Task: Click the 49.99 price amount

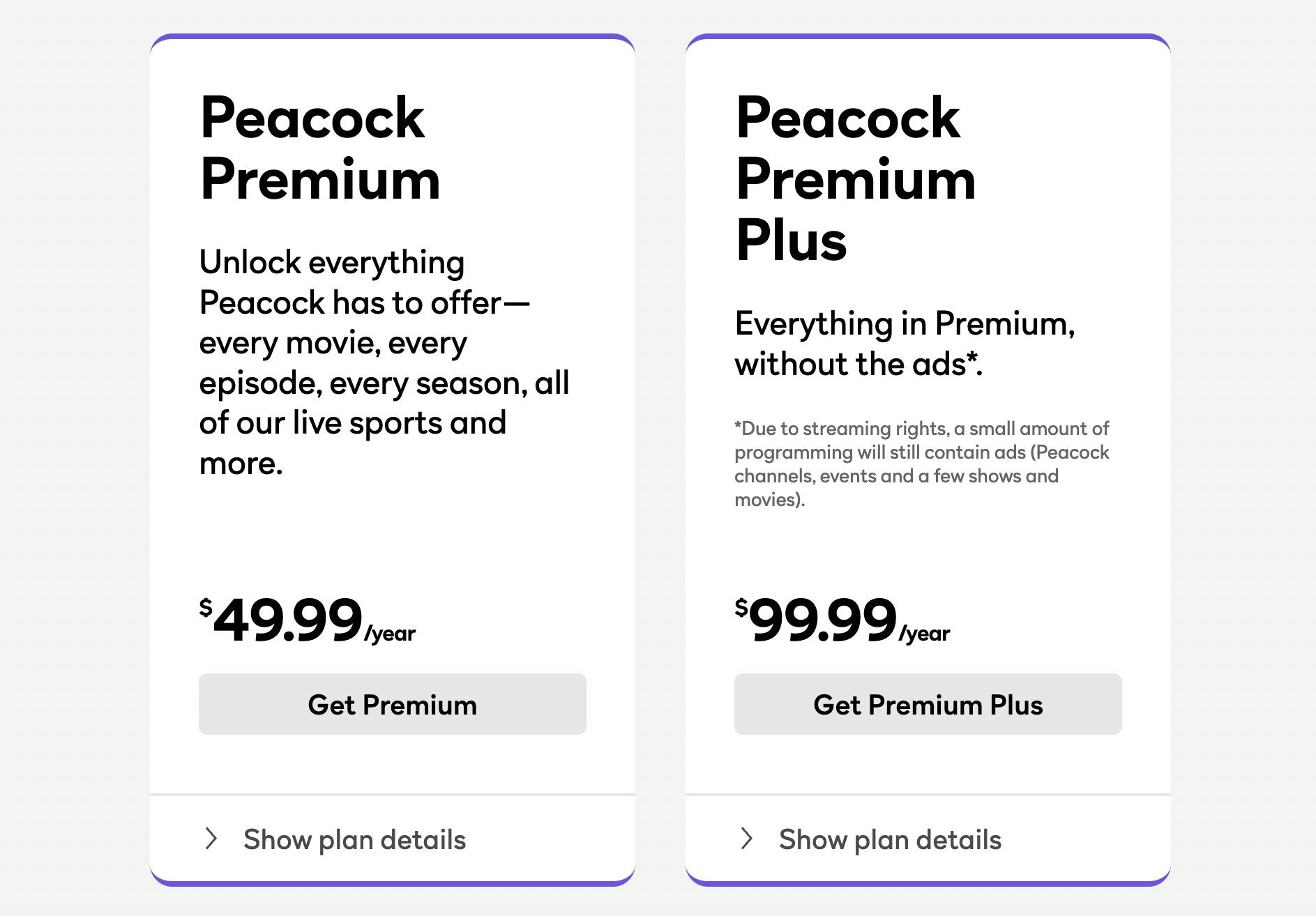Action: point(288,620)
